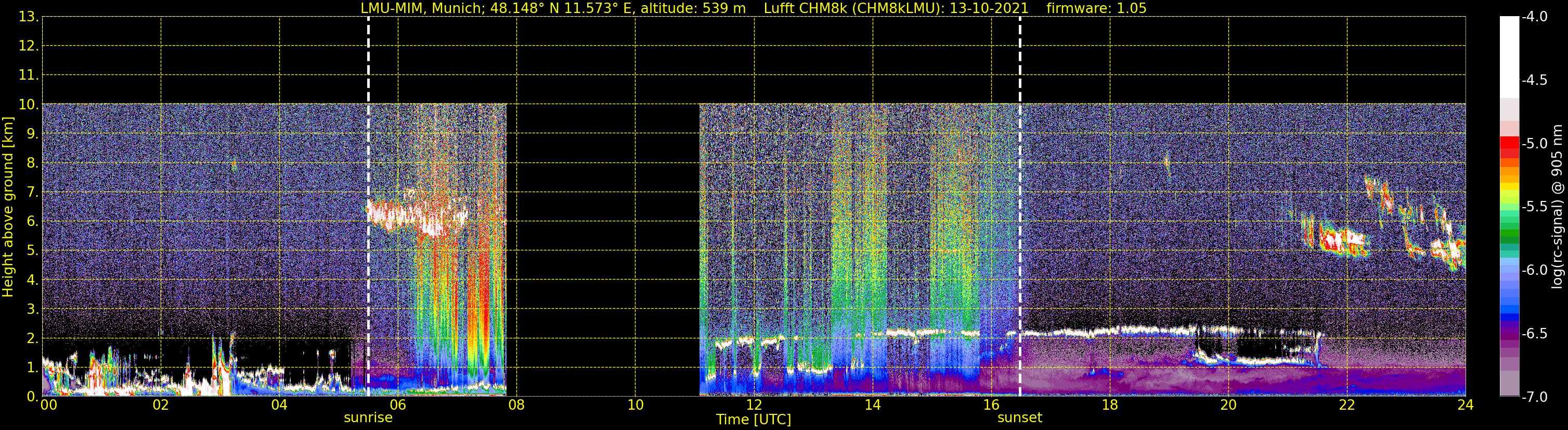Screen dimensions: 1568x430
Task: Select the 'Height above ground [km]' axis title
Action: pyautogui.click(x=8, y=207)
